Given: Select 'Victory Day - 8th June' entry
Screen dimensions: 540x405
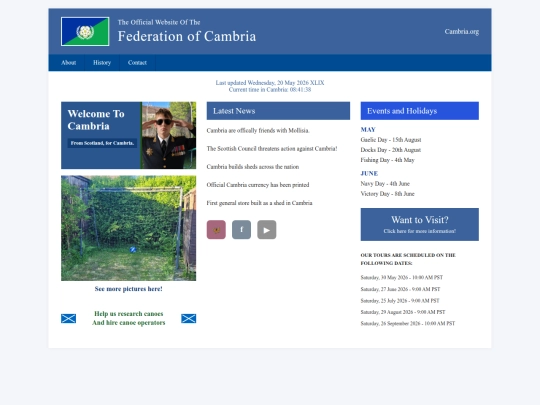Looking at the screenshot, I should (387, 194).
